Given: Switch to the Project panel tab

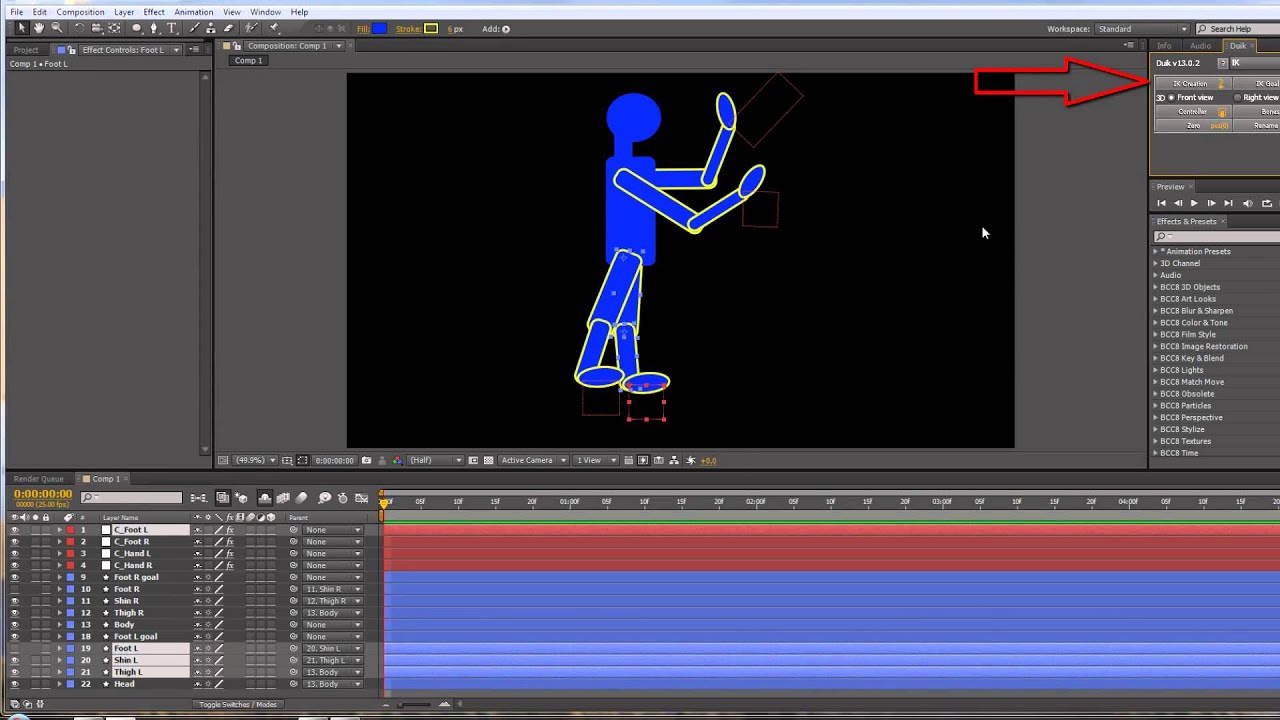Looking at the screenshot, I should click(x=26, y=50).
